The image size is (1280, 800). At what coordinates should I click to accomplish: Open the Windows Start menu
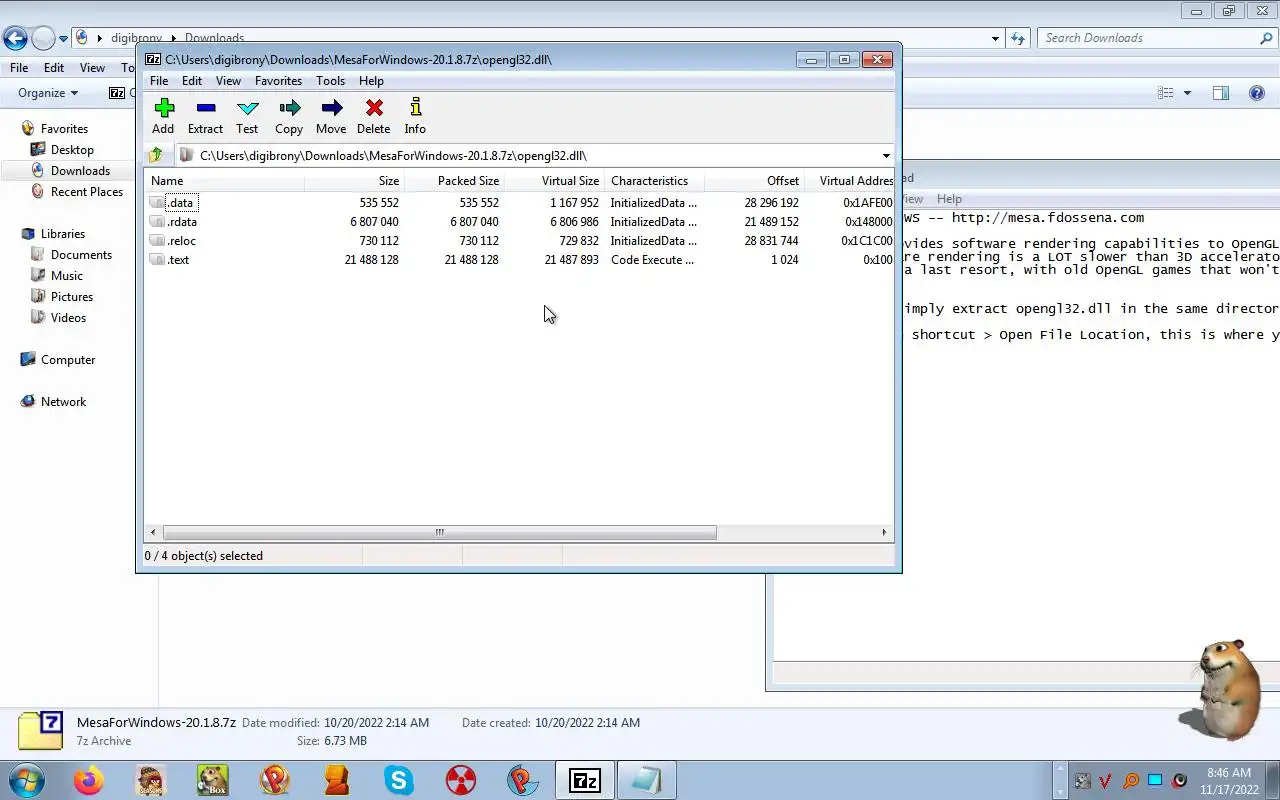[x=26, y=780]
